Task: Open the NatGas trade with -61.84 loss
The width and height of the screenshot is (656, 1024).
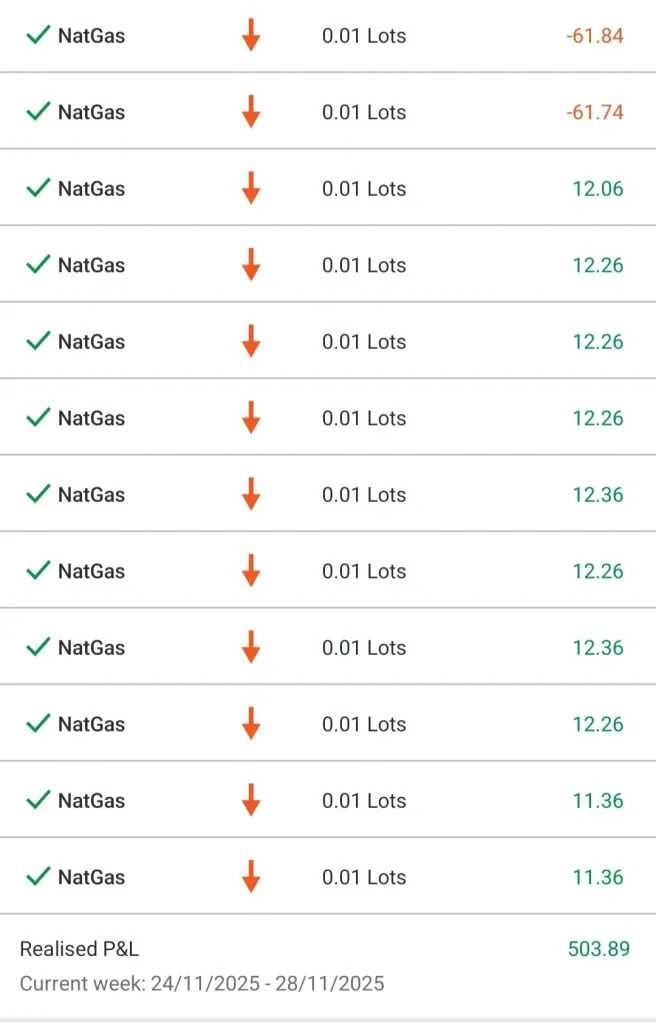Action: [x=91, y=36]
